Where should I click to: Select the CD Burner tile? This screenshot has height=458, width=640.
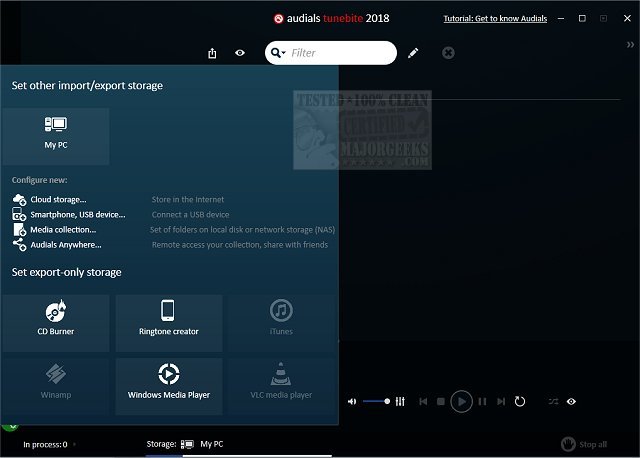pyautogui.click(x=56, y=323)
